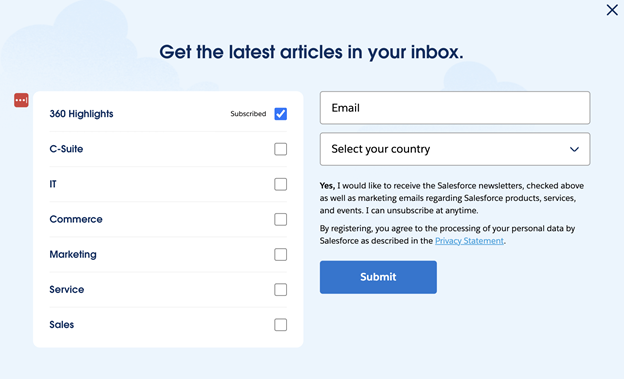Tick the IT newsletter checkbox
This screenshot has height=379, width=624.
281,184
